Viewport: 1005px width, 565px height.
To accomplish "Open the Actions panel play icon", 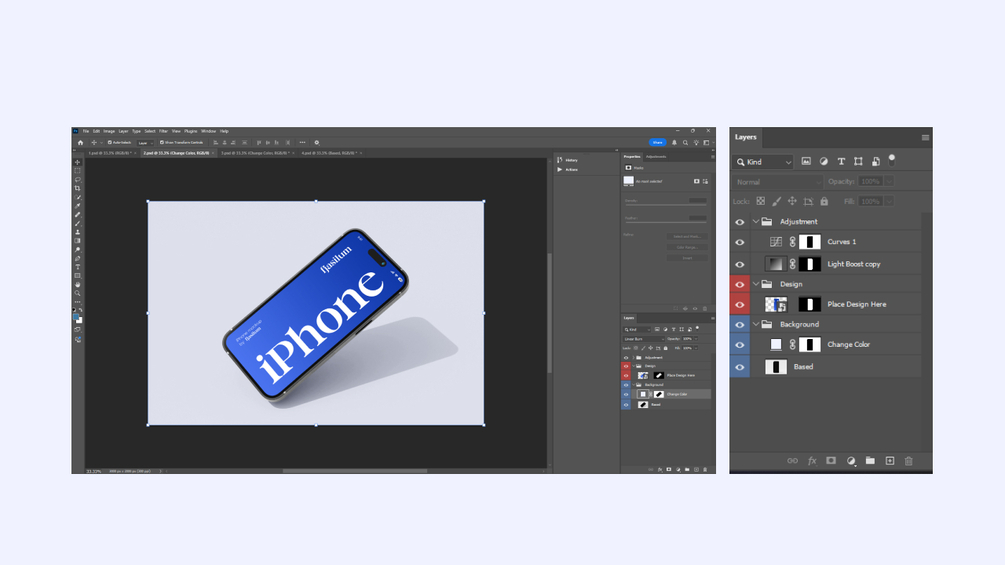I will coord(560,170).
